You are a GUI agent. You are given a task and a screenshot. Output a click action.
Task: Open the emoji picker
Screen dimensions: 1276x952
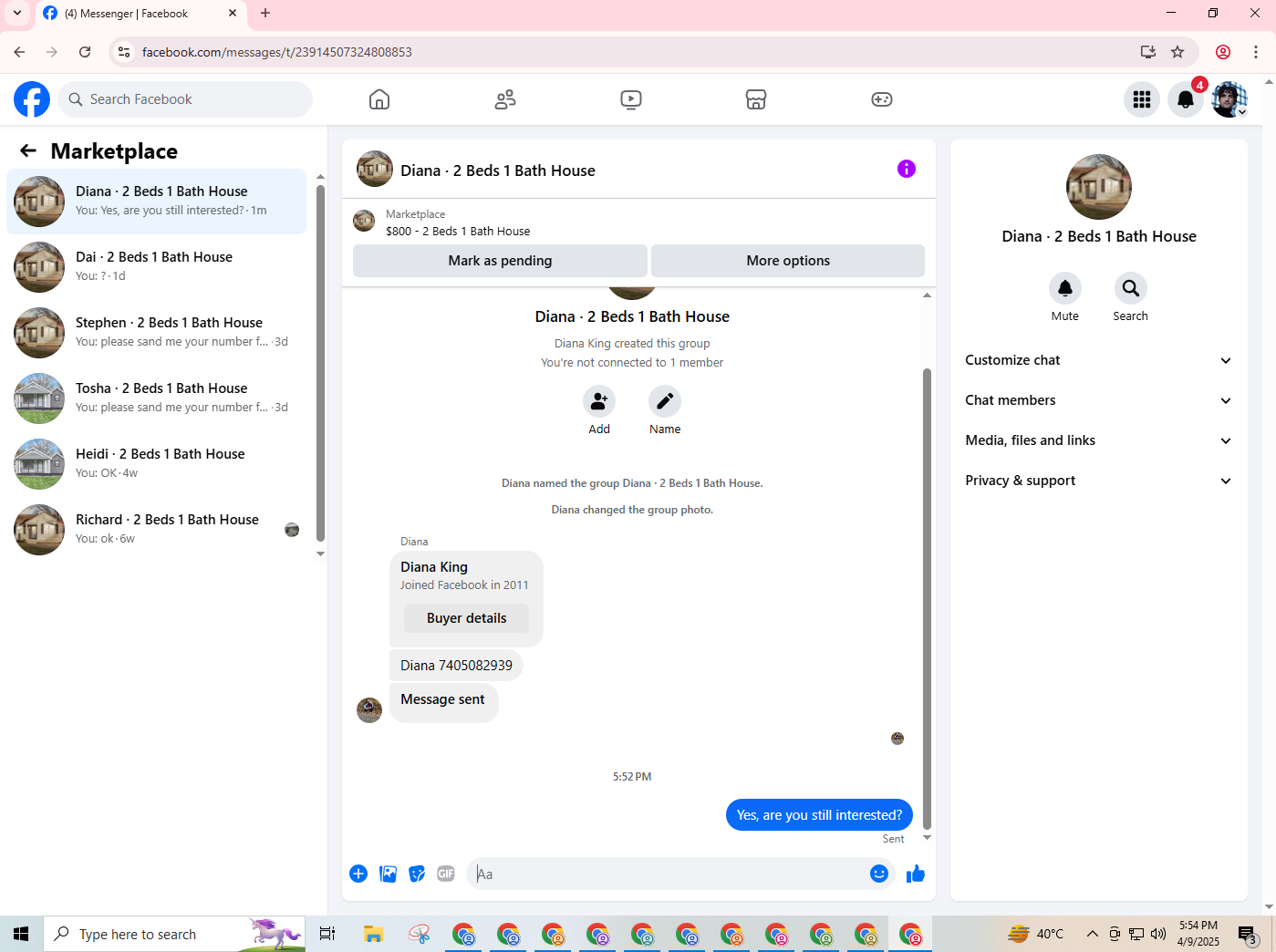click(x=879, y=874)
